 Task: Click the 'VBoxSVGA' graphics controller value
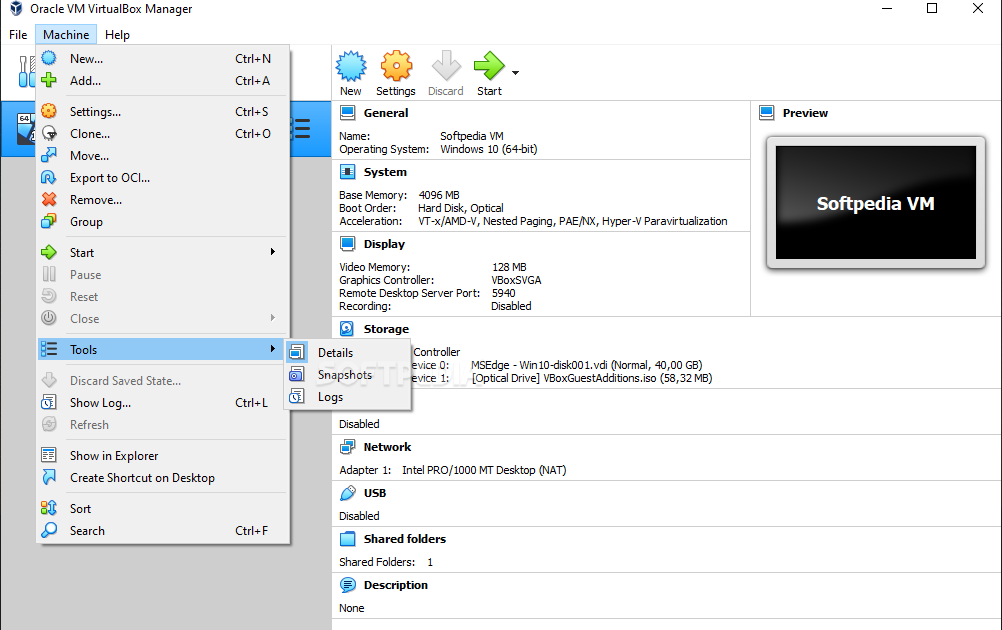click(x=516, y=280)
